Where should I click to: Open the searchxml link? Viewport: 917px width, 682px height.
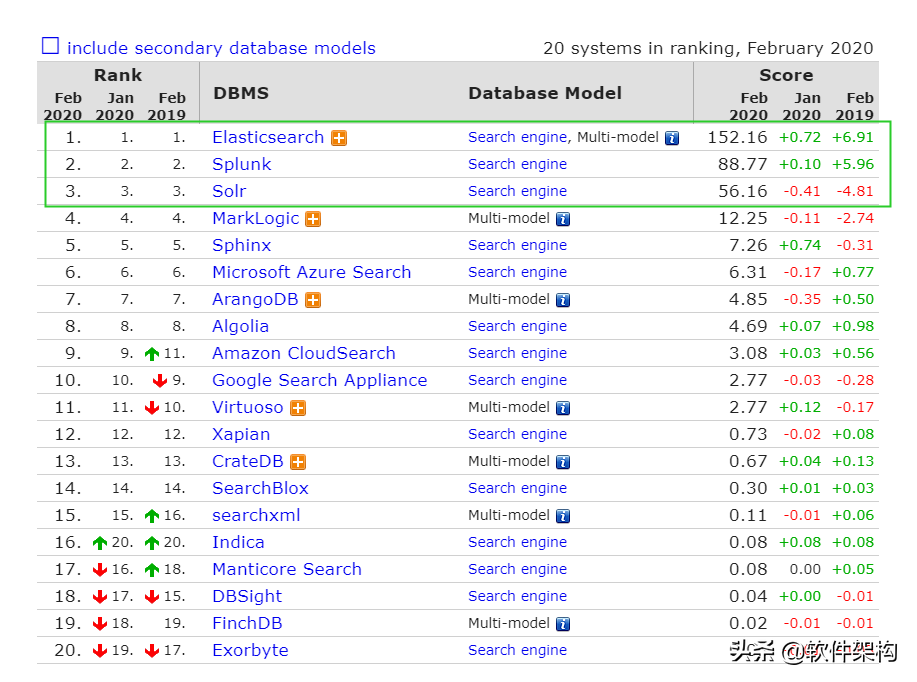pos(256,515)
